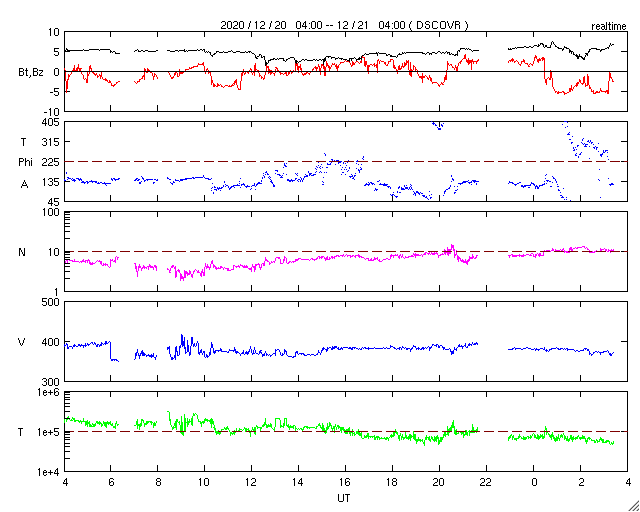The width and height of the screenshot is (640, 512).
Task: Click the '-10' tick on Bt,Bz panel
Action: (x=52, y=112)
